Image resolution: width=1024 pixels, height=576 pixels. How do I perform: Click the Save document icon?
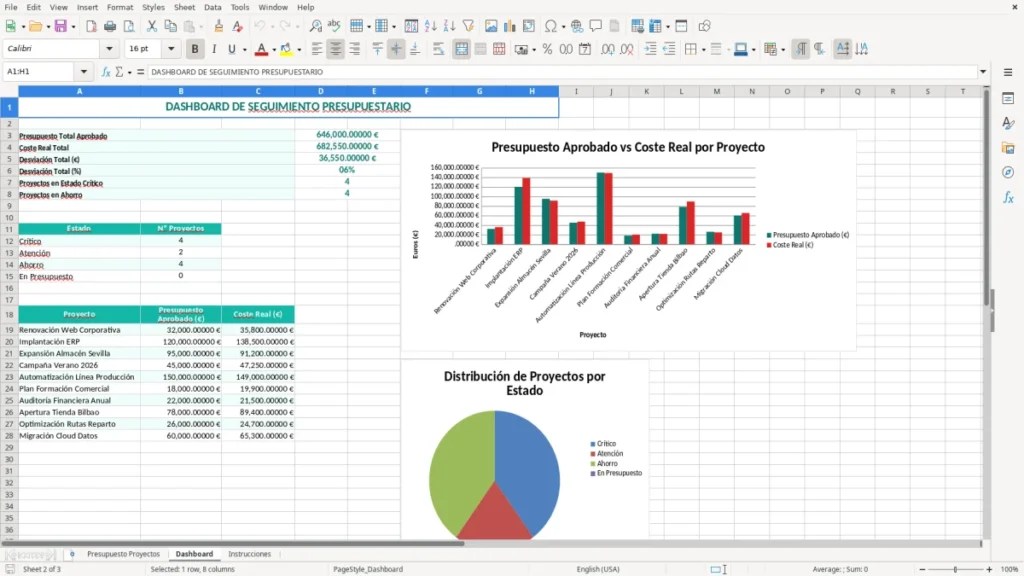61,26
